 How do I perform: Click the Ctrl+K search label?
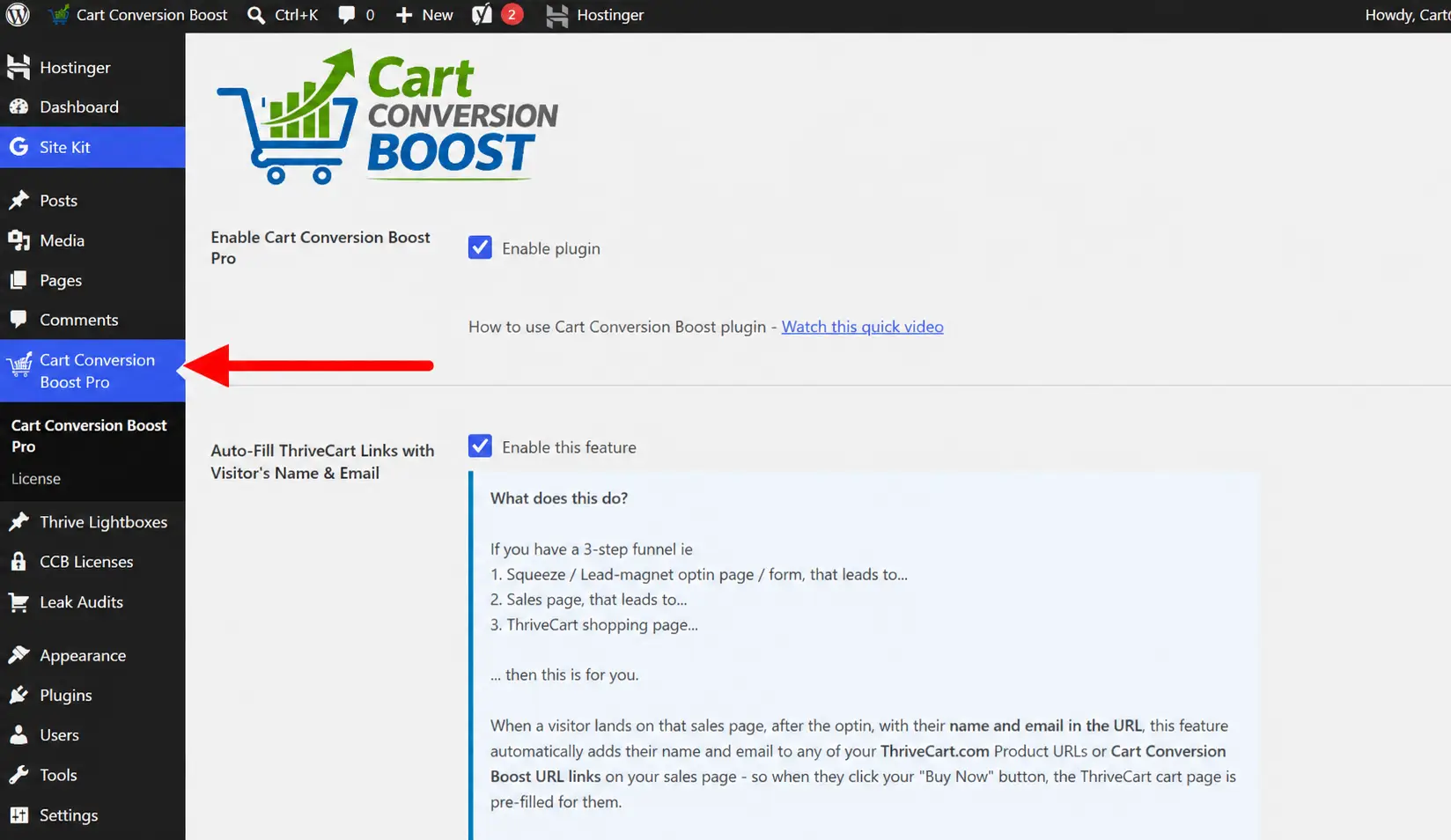click(x=296, y=15)
